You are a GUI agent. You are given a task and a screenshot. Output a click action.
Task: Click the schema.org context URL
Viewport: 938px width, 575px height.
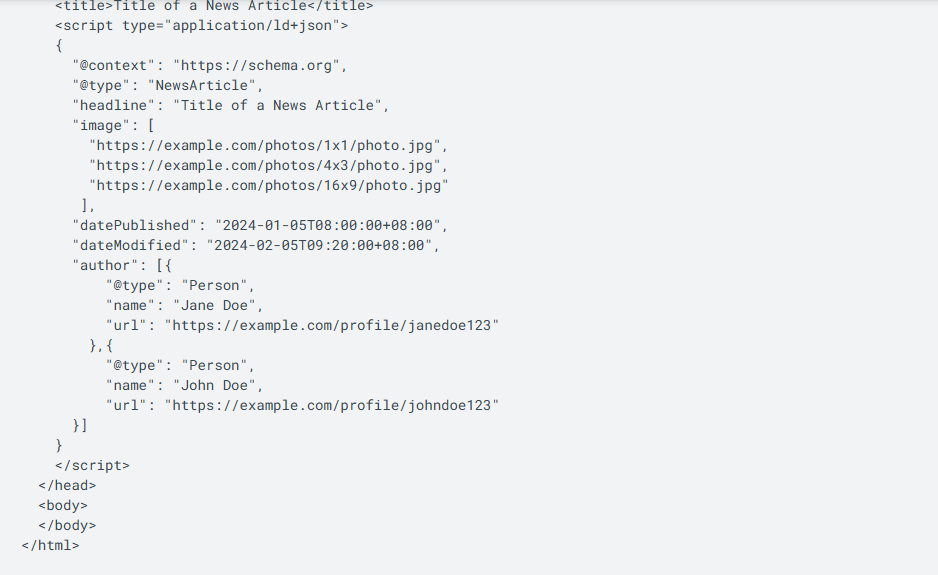[x=259, y=66]
